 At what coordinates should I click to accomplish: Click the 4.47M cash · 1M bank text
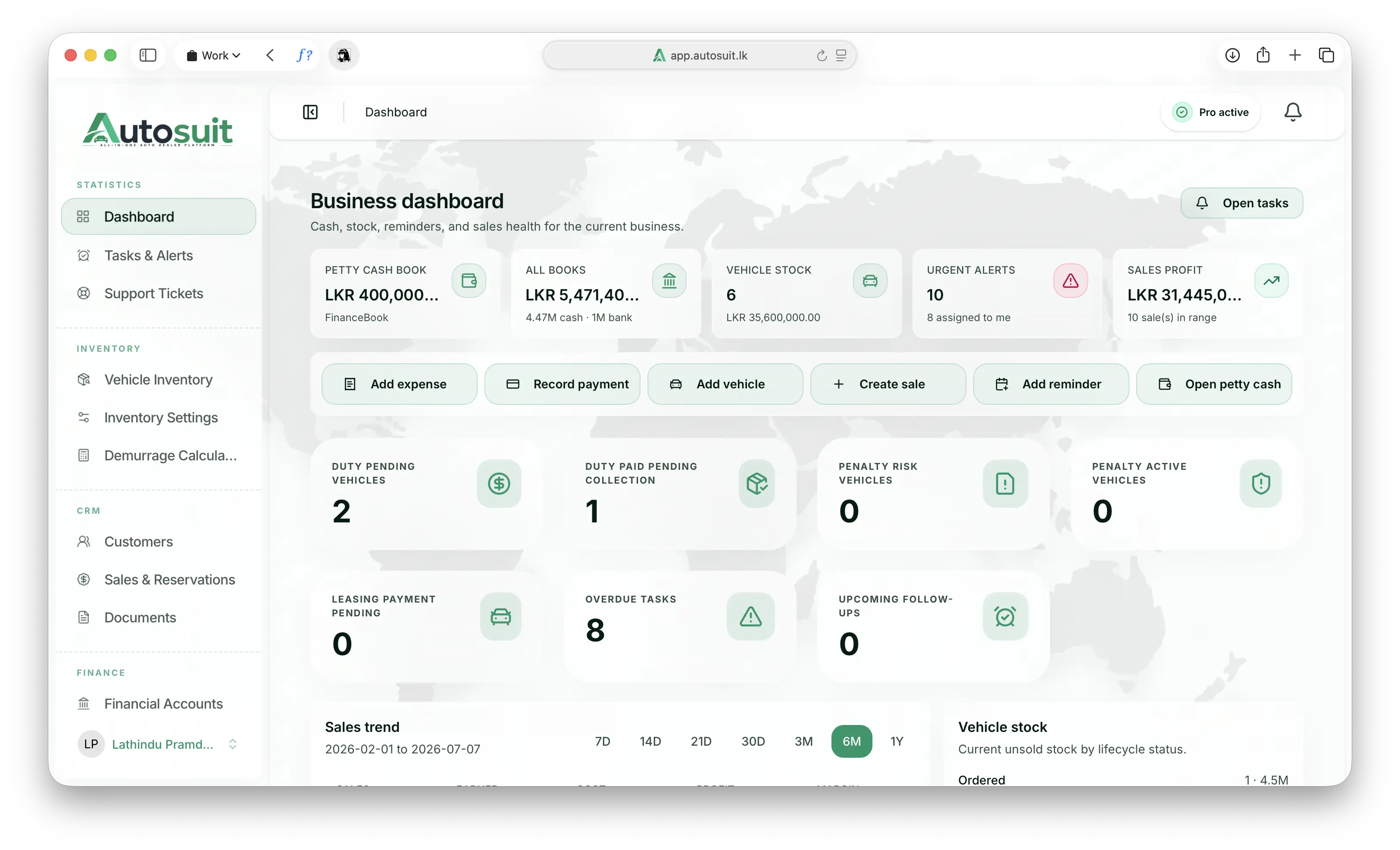coord(578,317)
